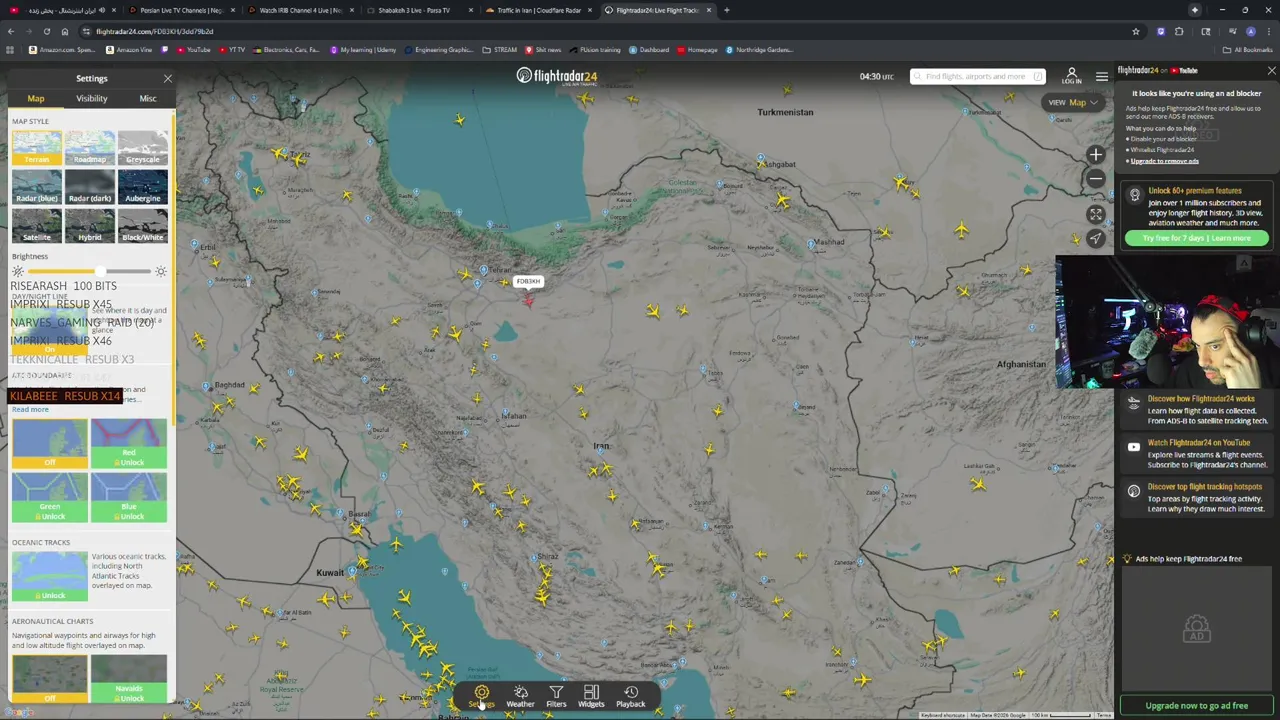This screenshot has height=720, width=1280.
Task: Select the Navaids aeronautical chart option
Action: tap(129, 679)
